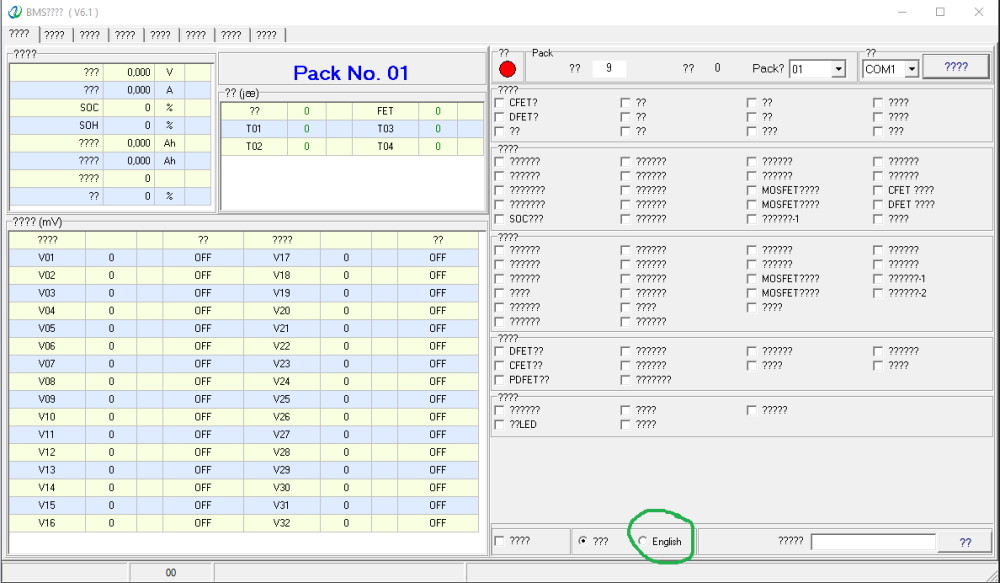The image size is (1000, 583).
Task: Click the T01 temperature label
Action: 254,129
